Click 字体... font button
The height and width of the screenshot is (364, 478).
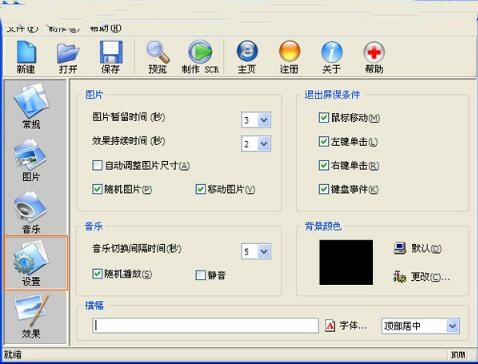(353, 326)
